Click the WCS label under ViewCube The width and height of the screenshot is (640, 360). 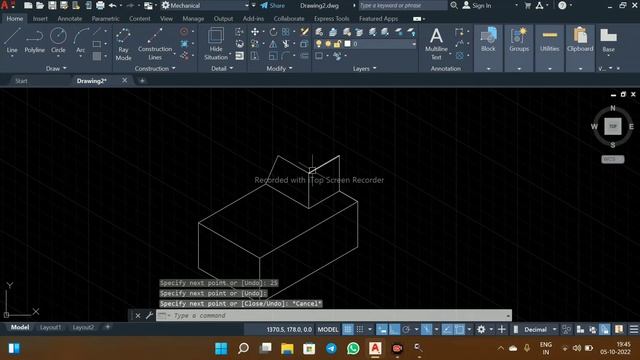coord(612,159)
